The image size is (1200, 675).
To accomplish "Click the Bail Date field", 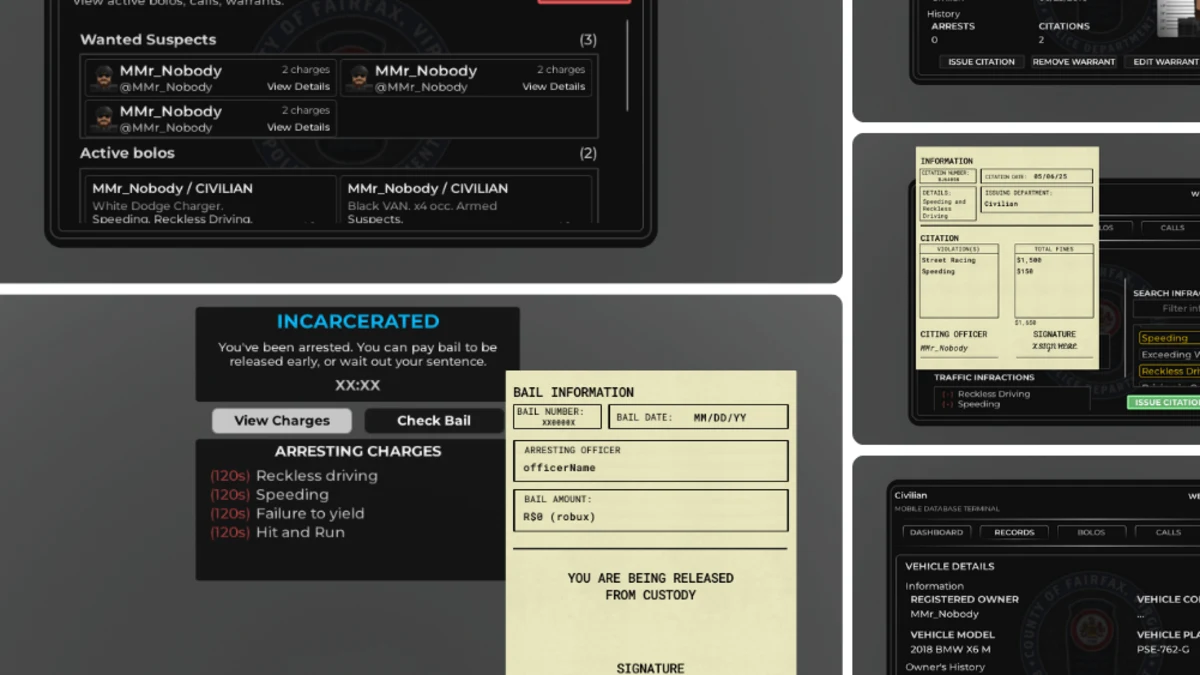I will [x=698, y=417].
